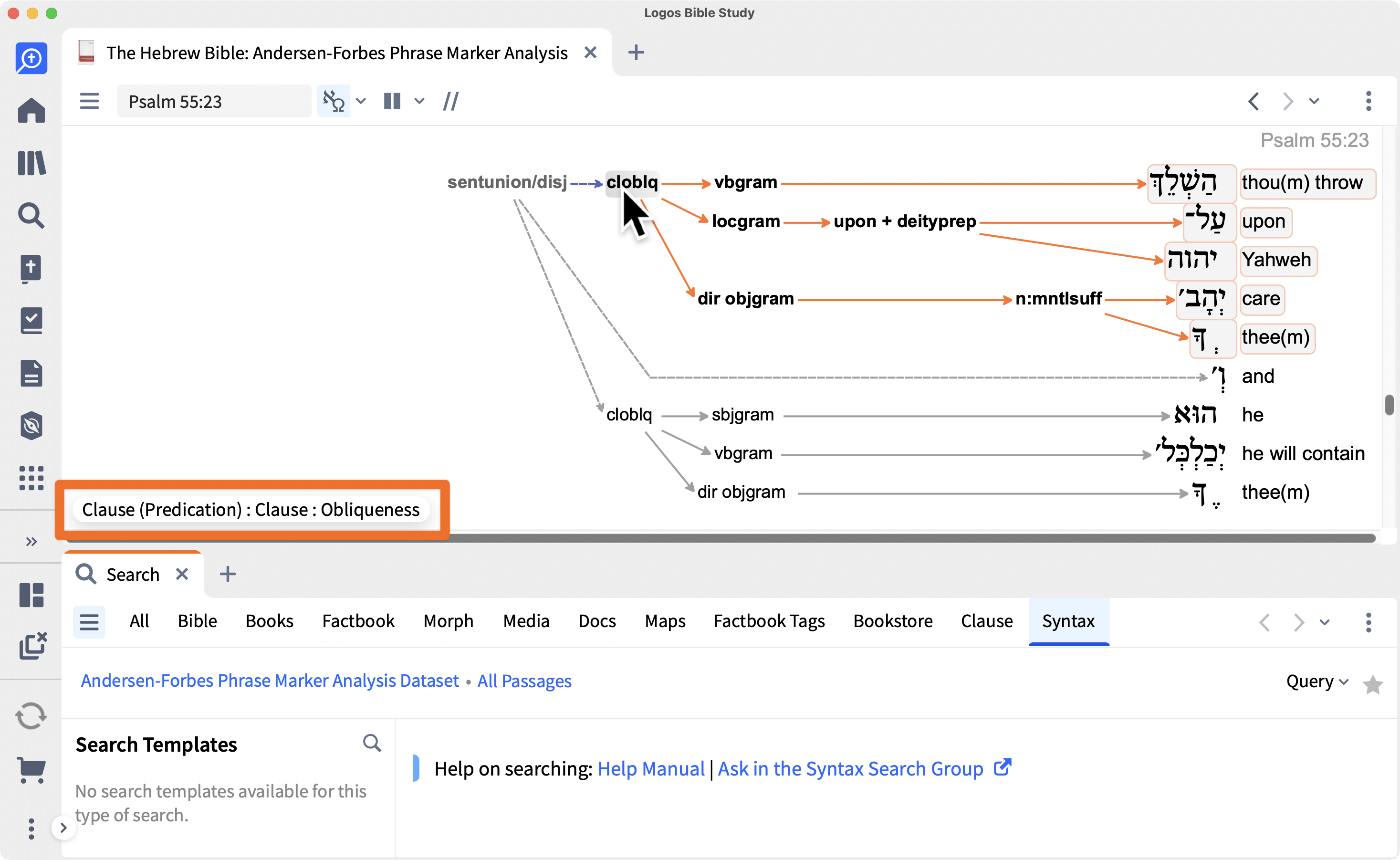
Task: Open the Search magnifier in sidebar
Action: pos(31,216)
